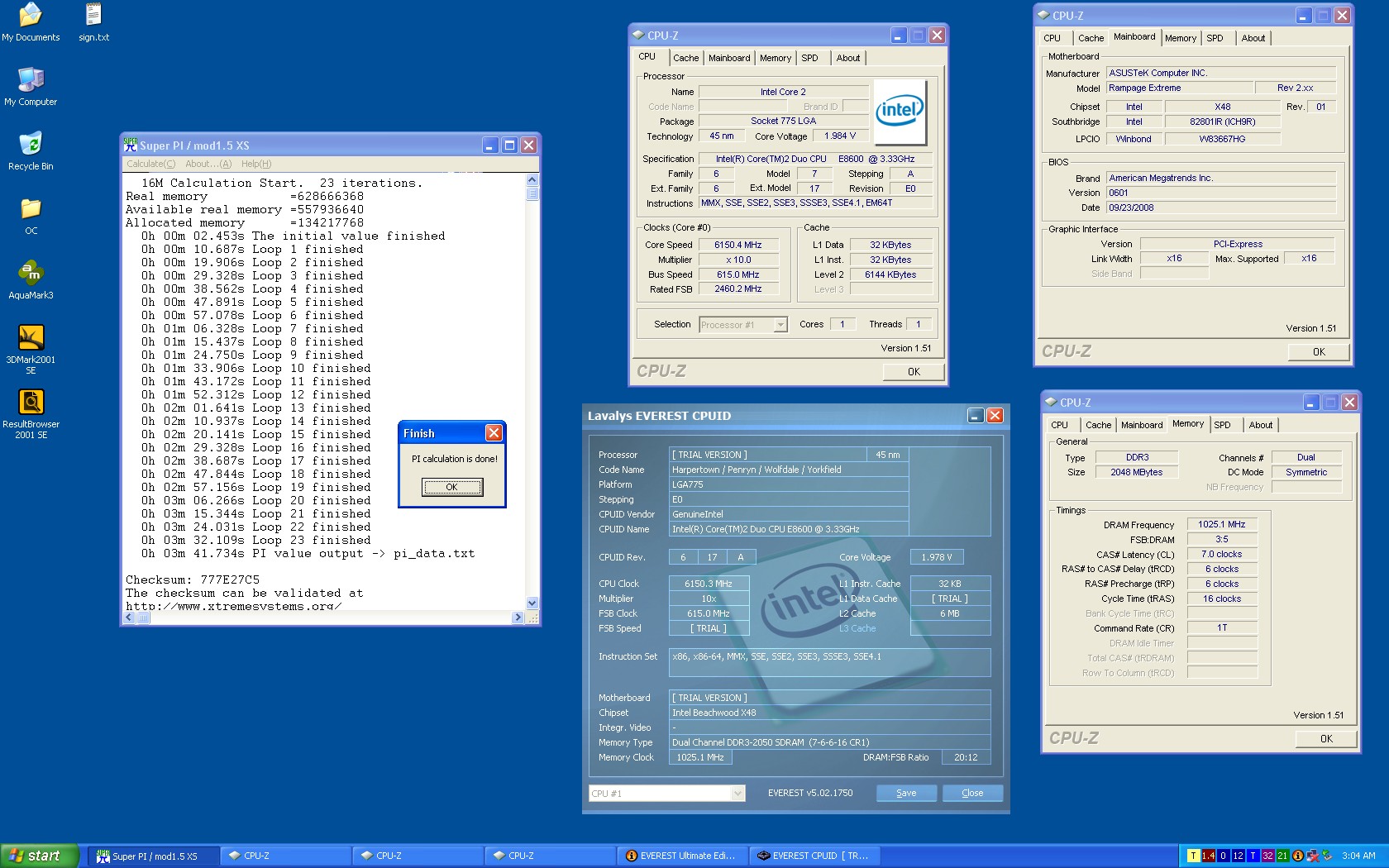Click Intel Beachwood X48 chipset field in EVEREST
Image resolution: width=1389 pixels, height=868 pixels.
pyautogui.click(x=829, y=713)
